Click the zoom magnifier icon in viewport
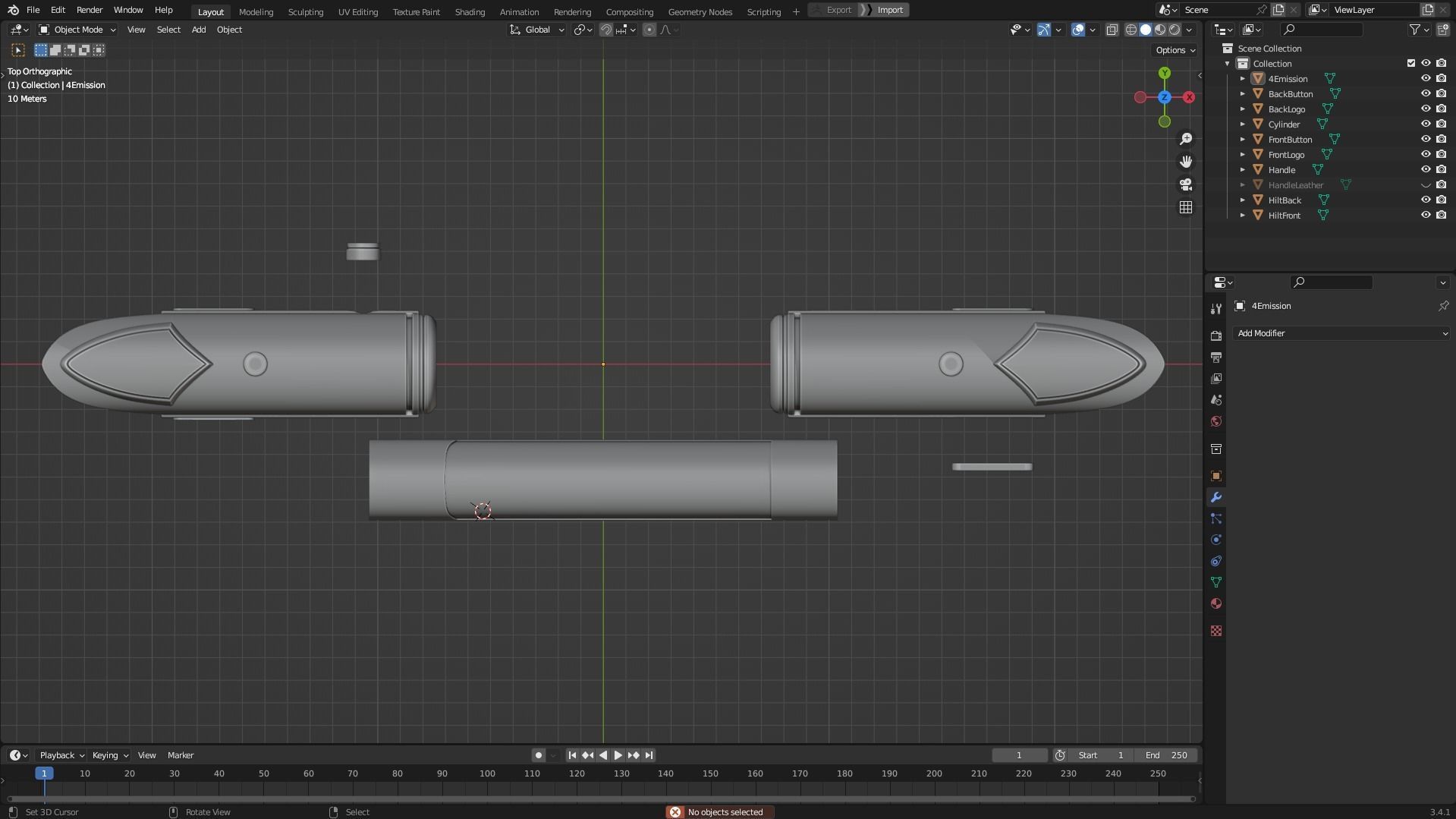1456x819 pixels. click(x=1186, y=139)
